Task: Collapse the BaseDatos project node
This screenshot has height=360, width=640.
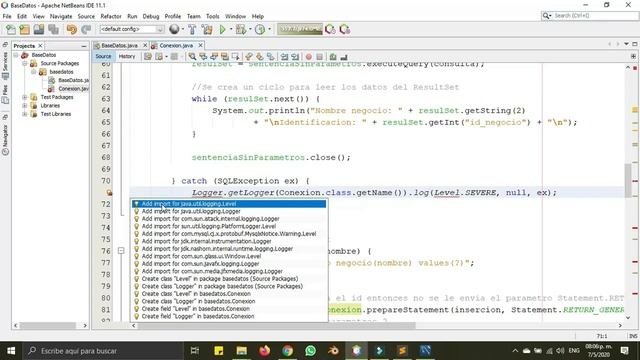Action: click(x=16, y=55)
